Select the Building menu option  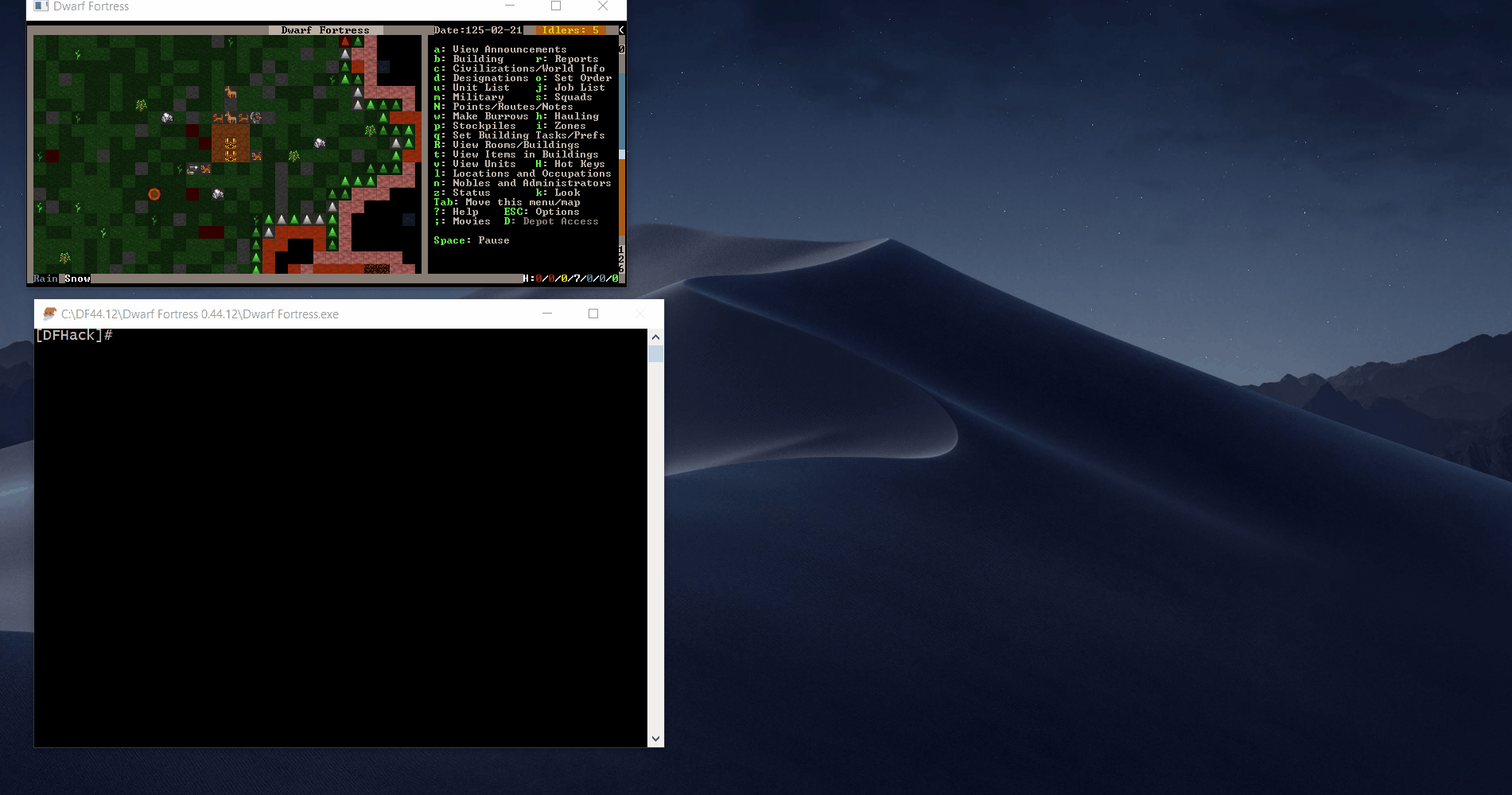tap(468, 59)
